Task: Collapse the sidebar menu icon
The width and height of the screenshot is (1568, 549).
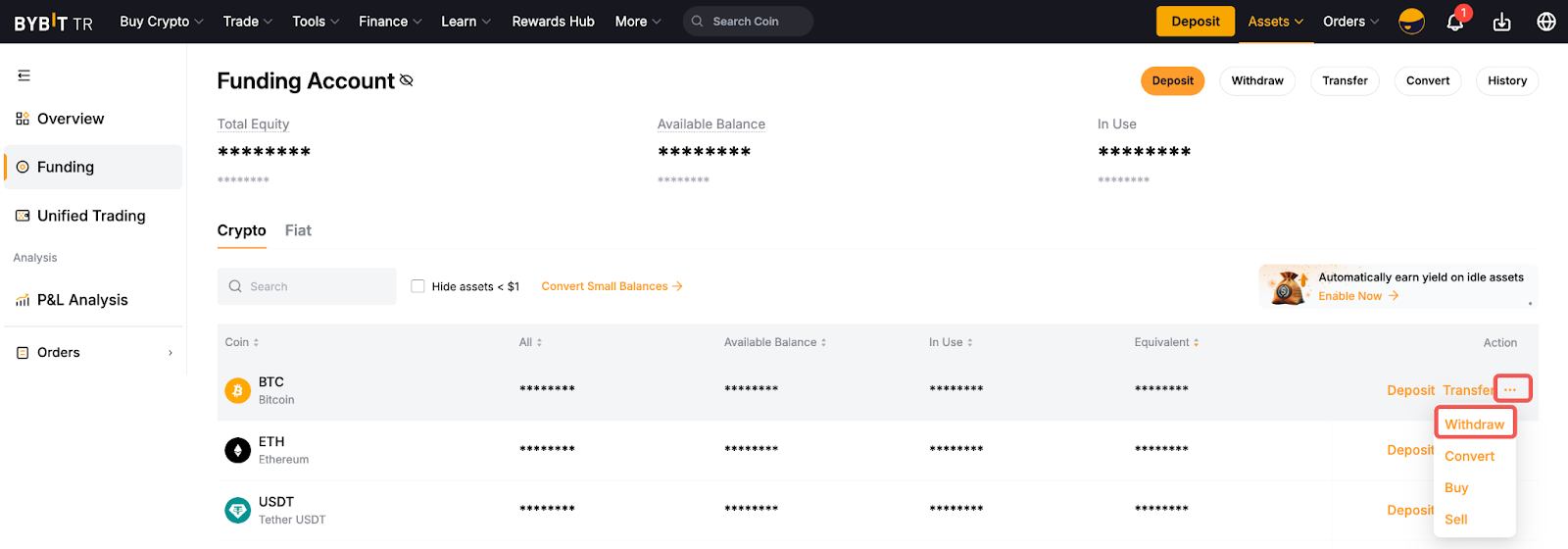Action: click(x=24, y=75)
